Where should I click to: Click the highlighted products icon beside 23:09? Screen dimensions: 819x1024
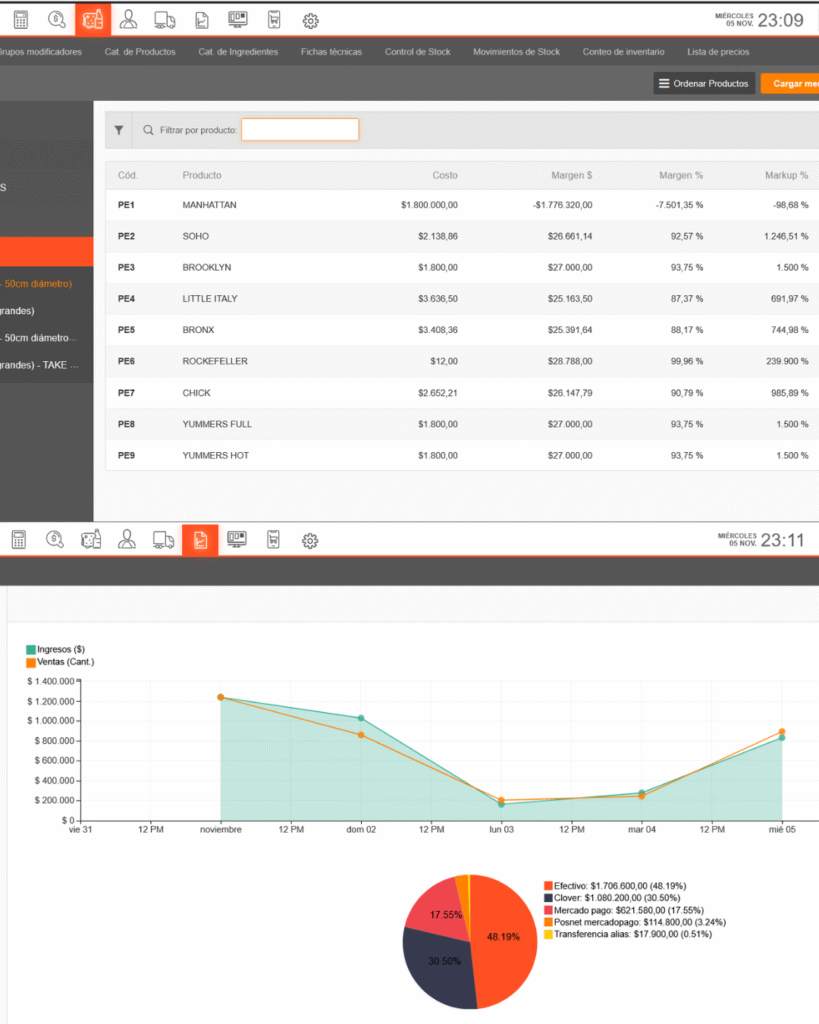tap(92, 20)
